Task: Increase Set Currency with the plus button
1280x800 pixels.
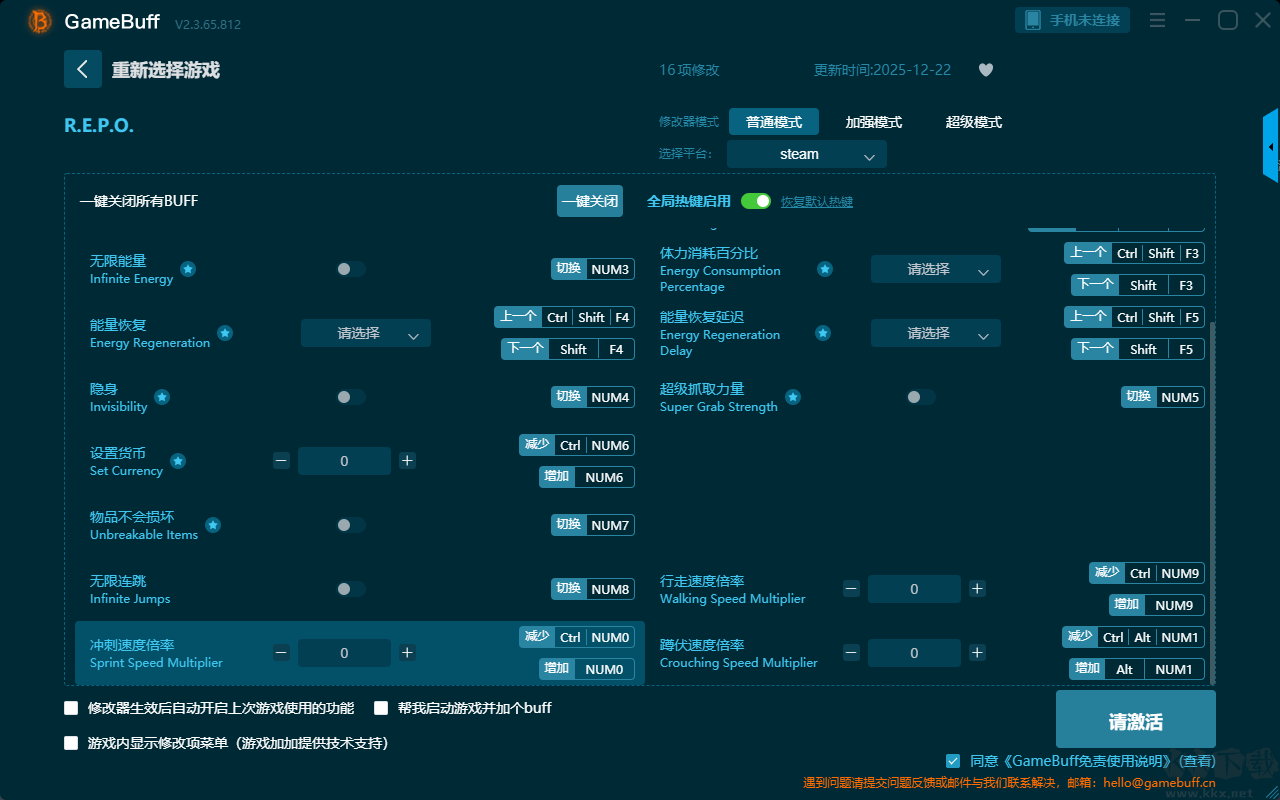Action: click(407, 460)
